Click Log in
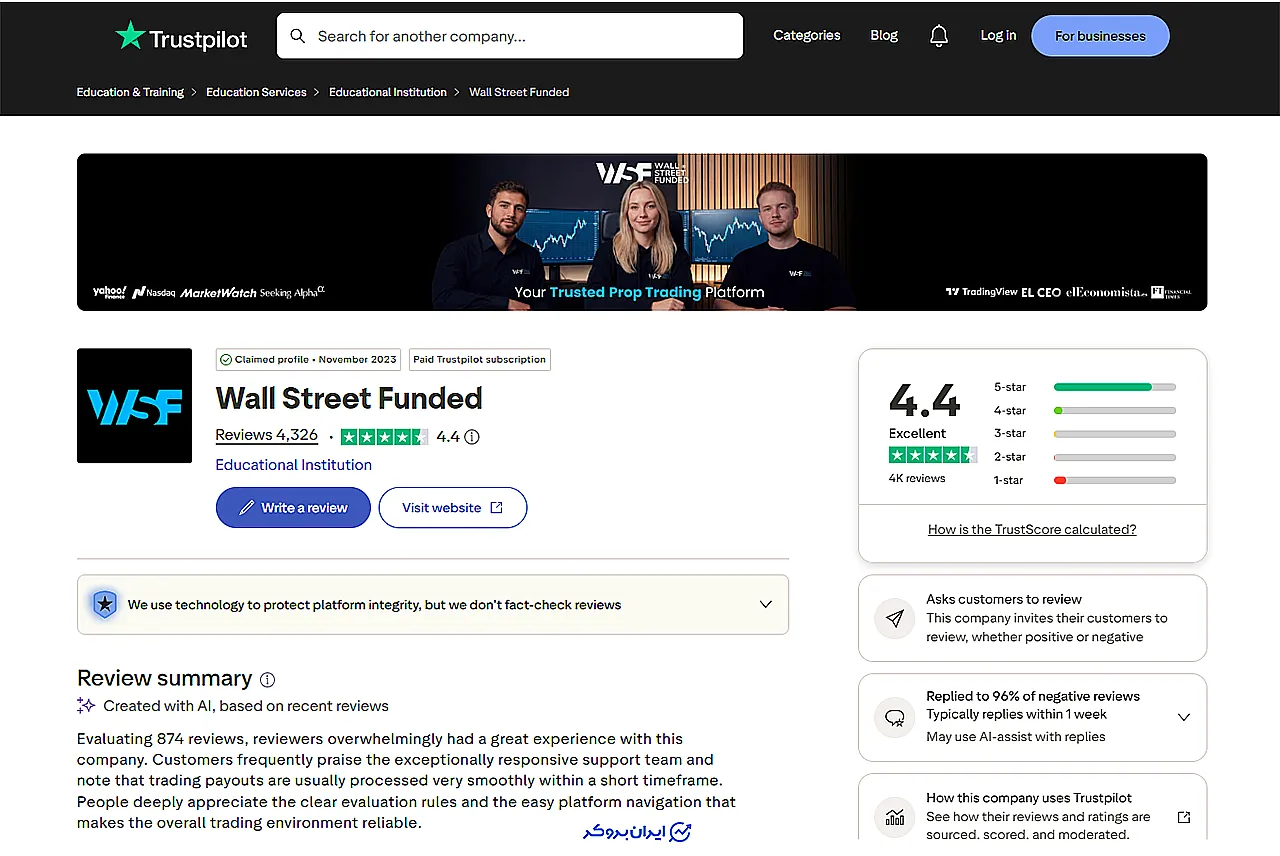The image size is (1280, 856). click(x=998, y=35)
